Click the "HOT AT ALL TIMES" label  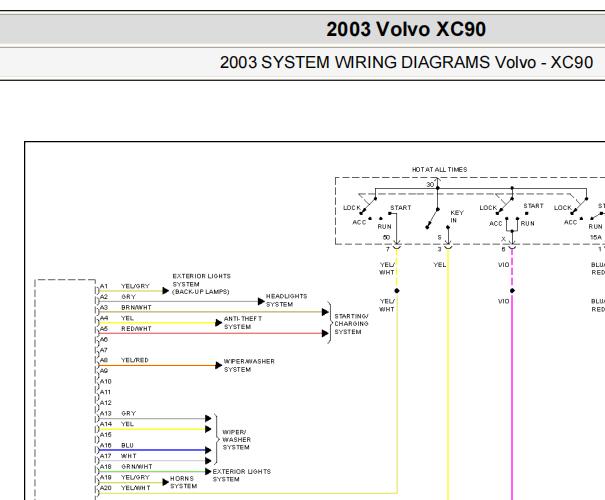[x=439, y=170]
